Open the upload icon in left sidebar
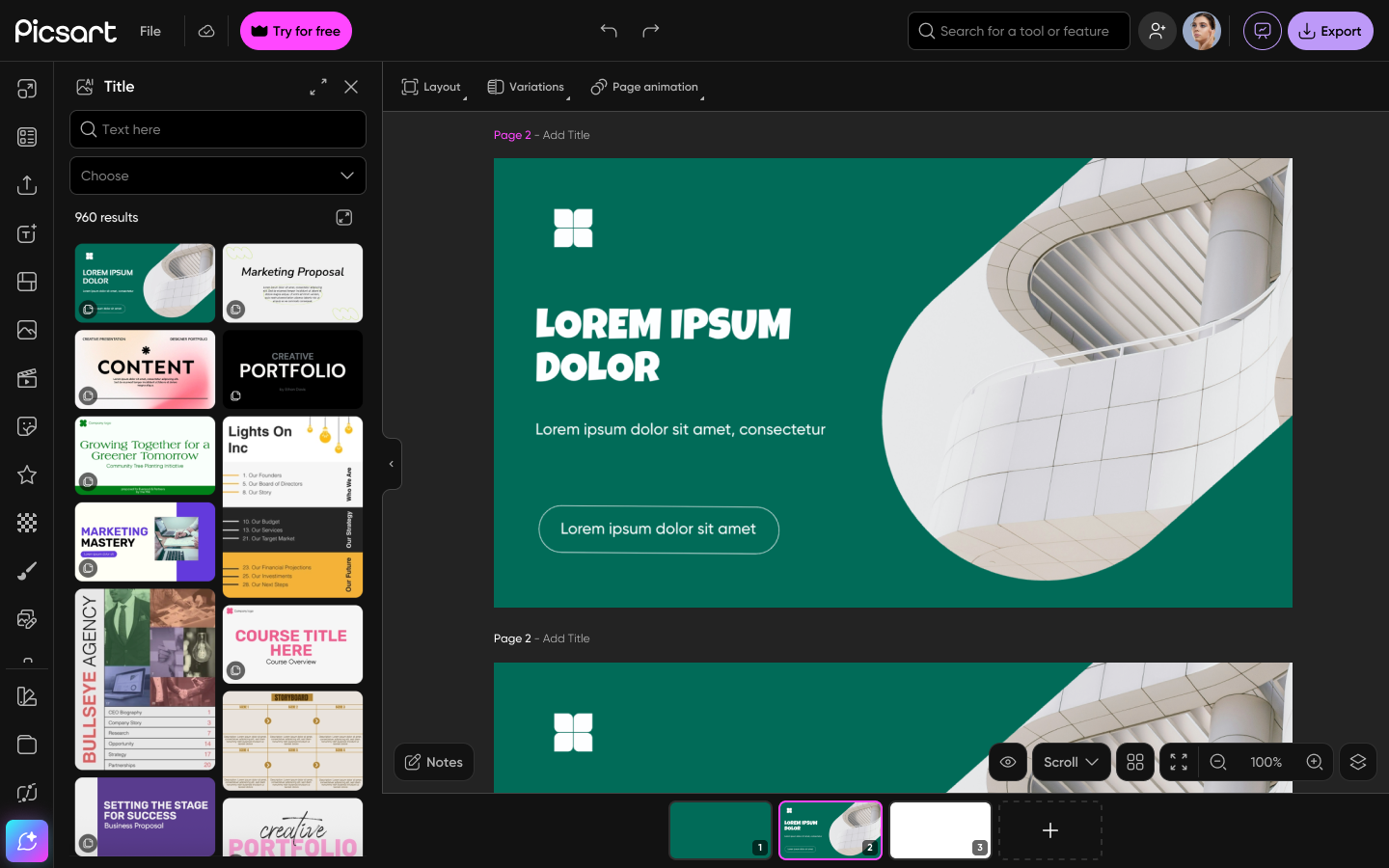The width and height of the screenshot is (1389, 868). point(27,185)
